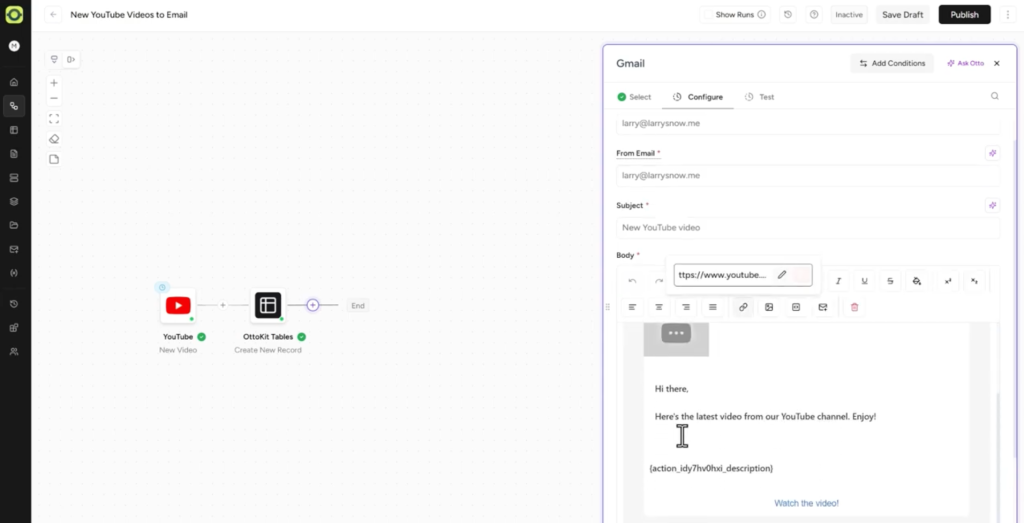Add a sticky note to canvas

point(54,159)
